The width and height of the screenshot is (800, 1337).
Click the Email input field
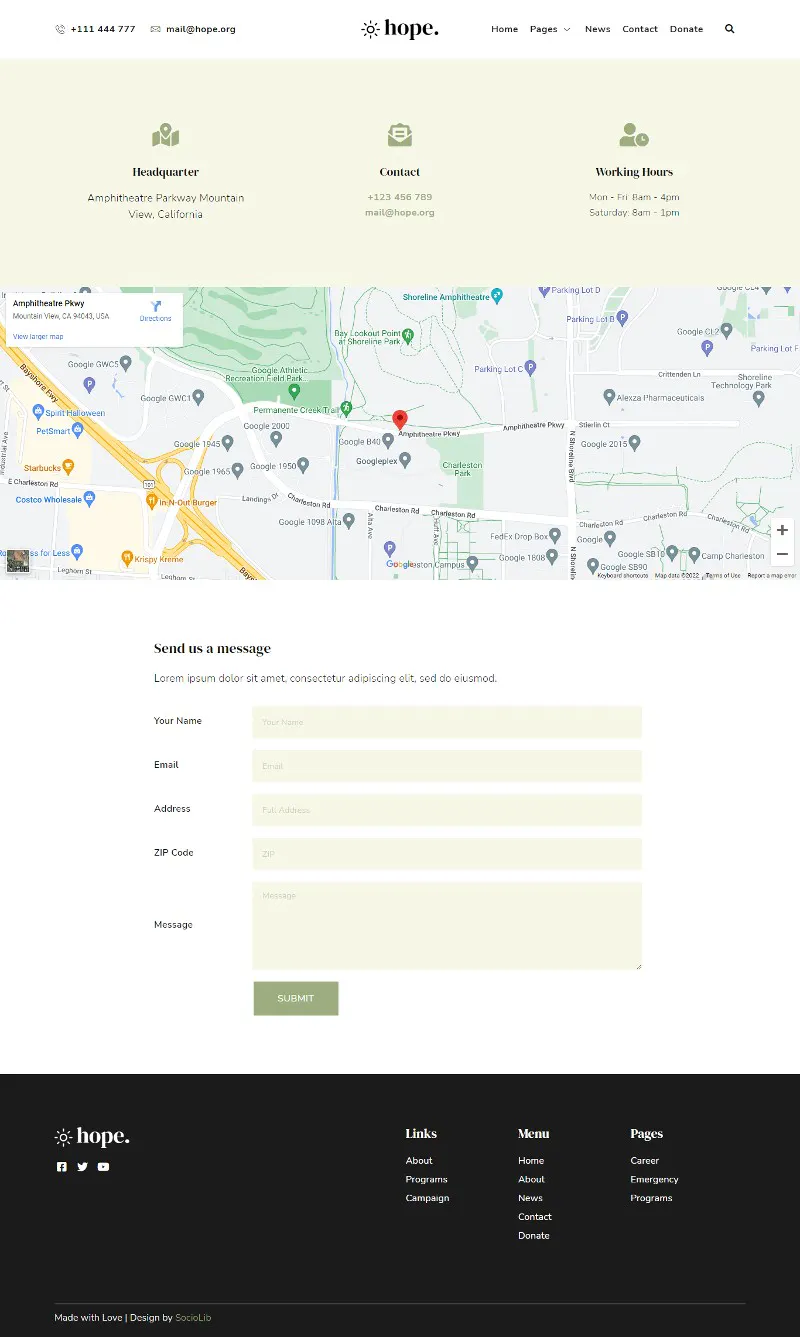(x=447, y=766)
